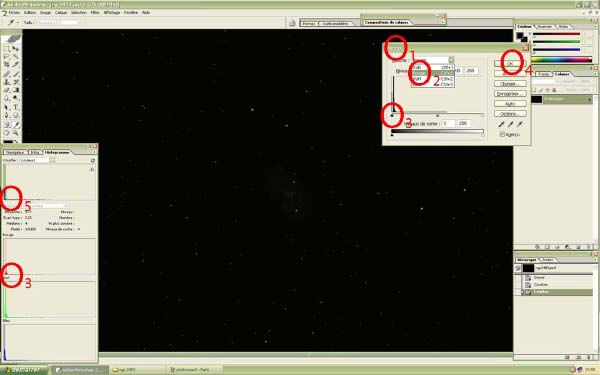Open the Paint taskbar button

pos(193,370)
